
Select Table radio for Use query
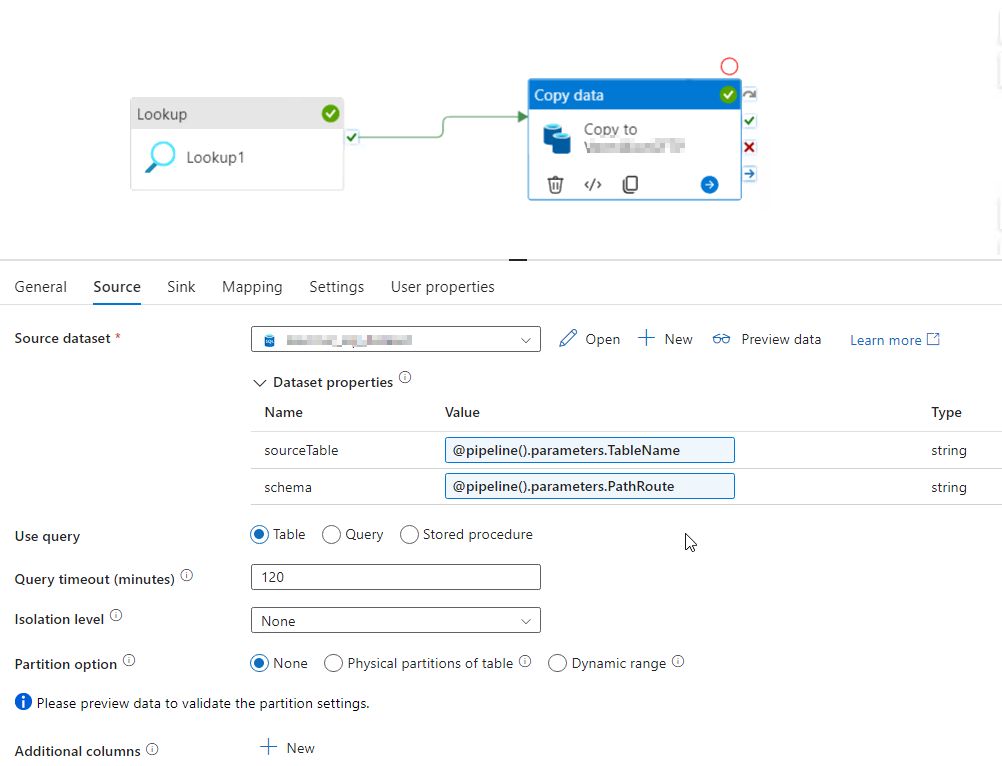pyautogui.click(x=259, y=534)
